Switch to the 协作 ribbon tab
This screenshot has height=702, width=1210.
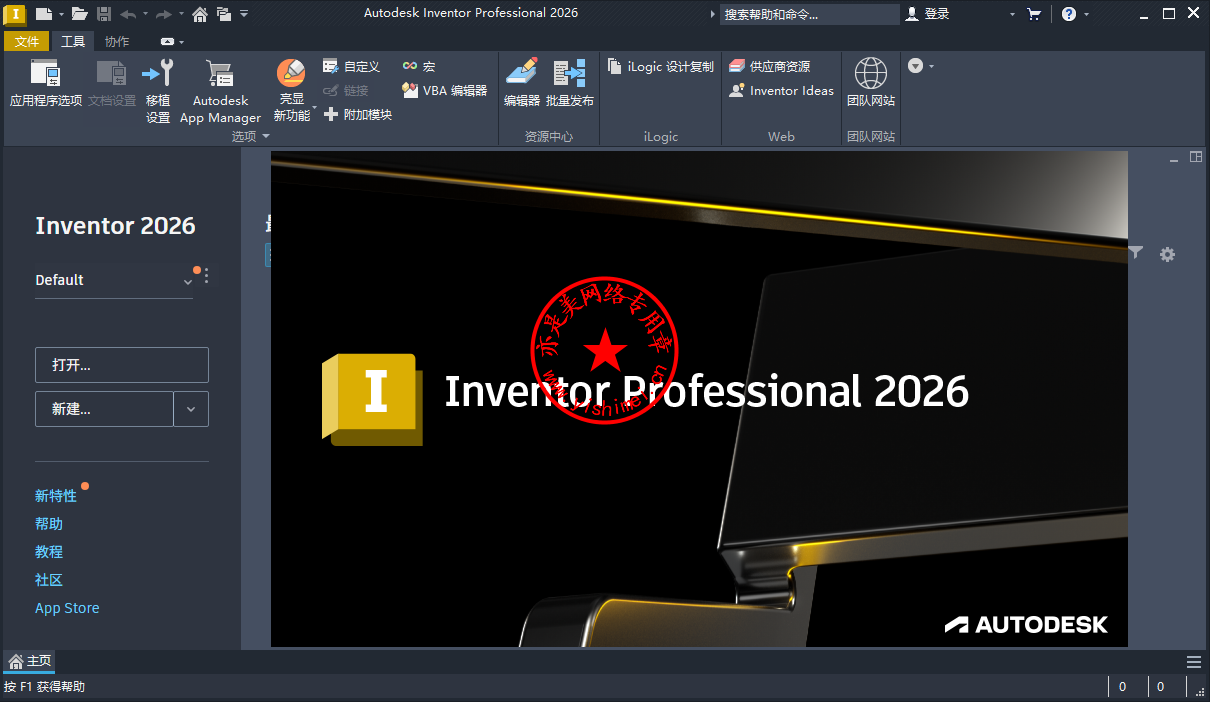[x=117, y=41]
